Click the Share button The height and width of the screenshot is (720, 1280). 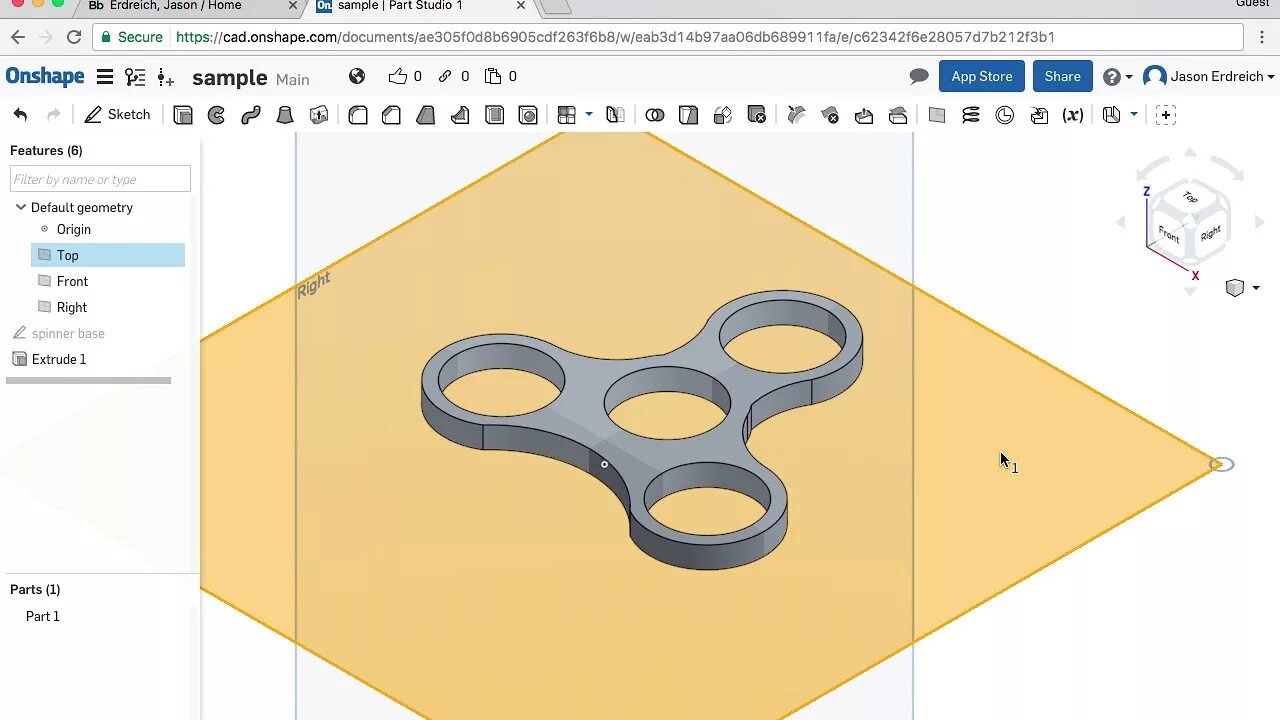[1062, 76]
